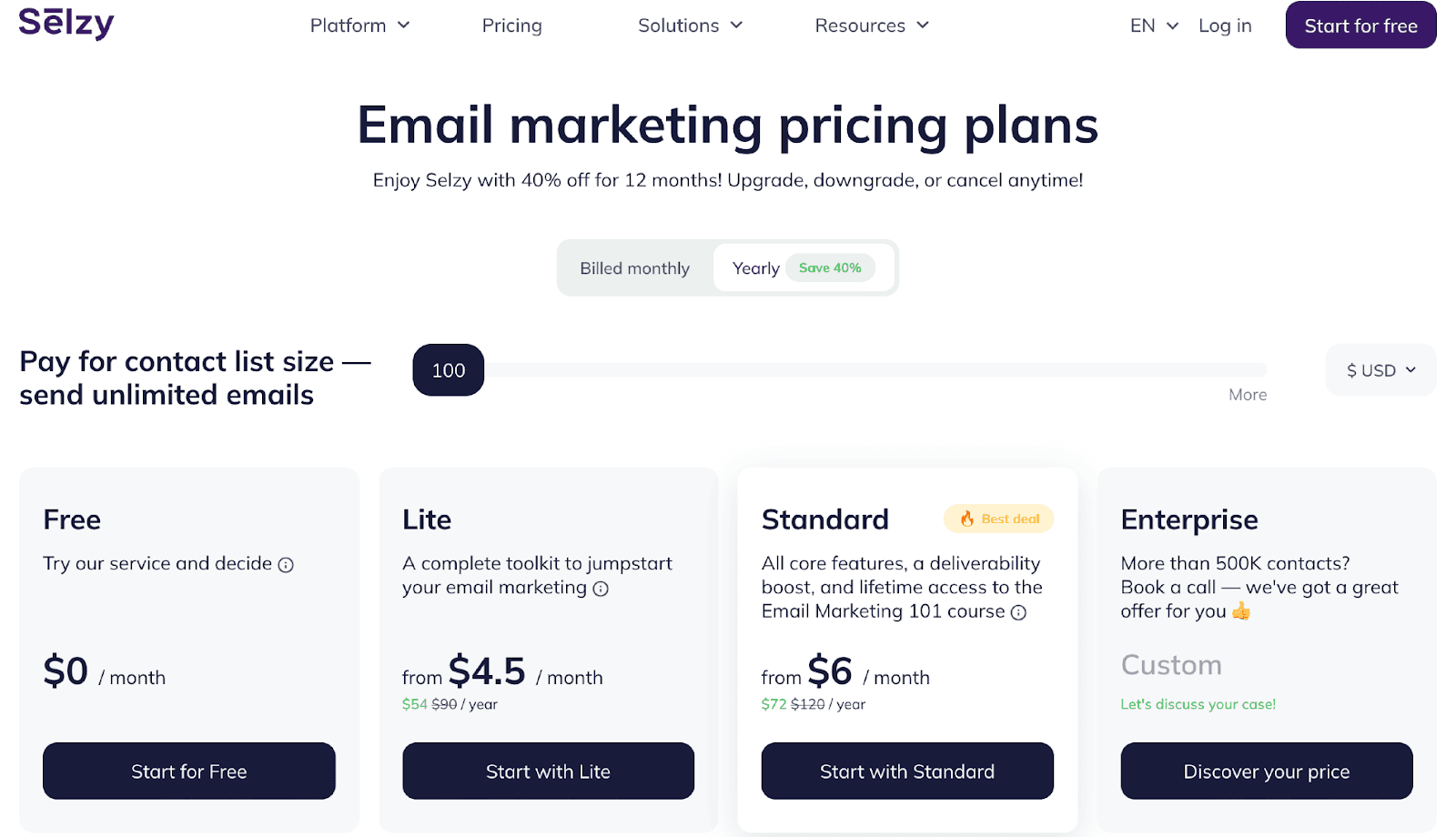This screenshot has height=837, width=1456.
Task: Click the Selzy logo
Action: point(66,23)
